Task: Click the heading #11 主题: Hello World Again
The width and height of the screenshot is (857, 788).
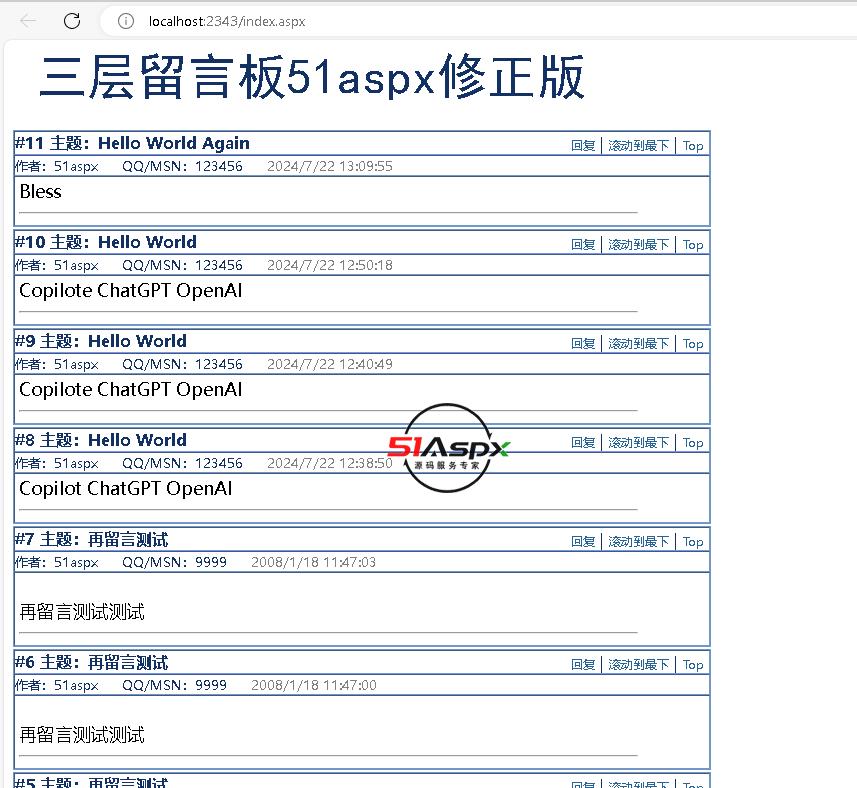Action: (x=132, y=143)
